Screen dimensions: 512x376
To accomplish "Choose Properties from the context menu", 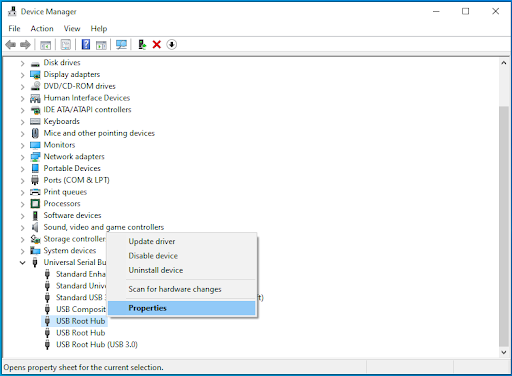I will [x=182, y=308].
